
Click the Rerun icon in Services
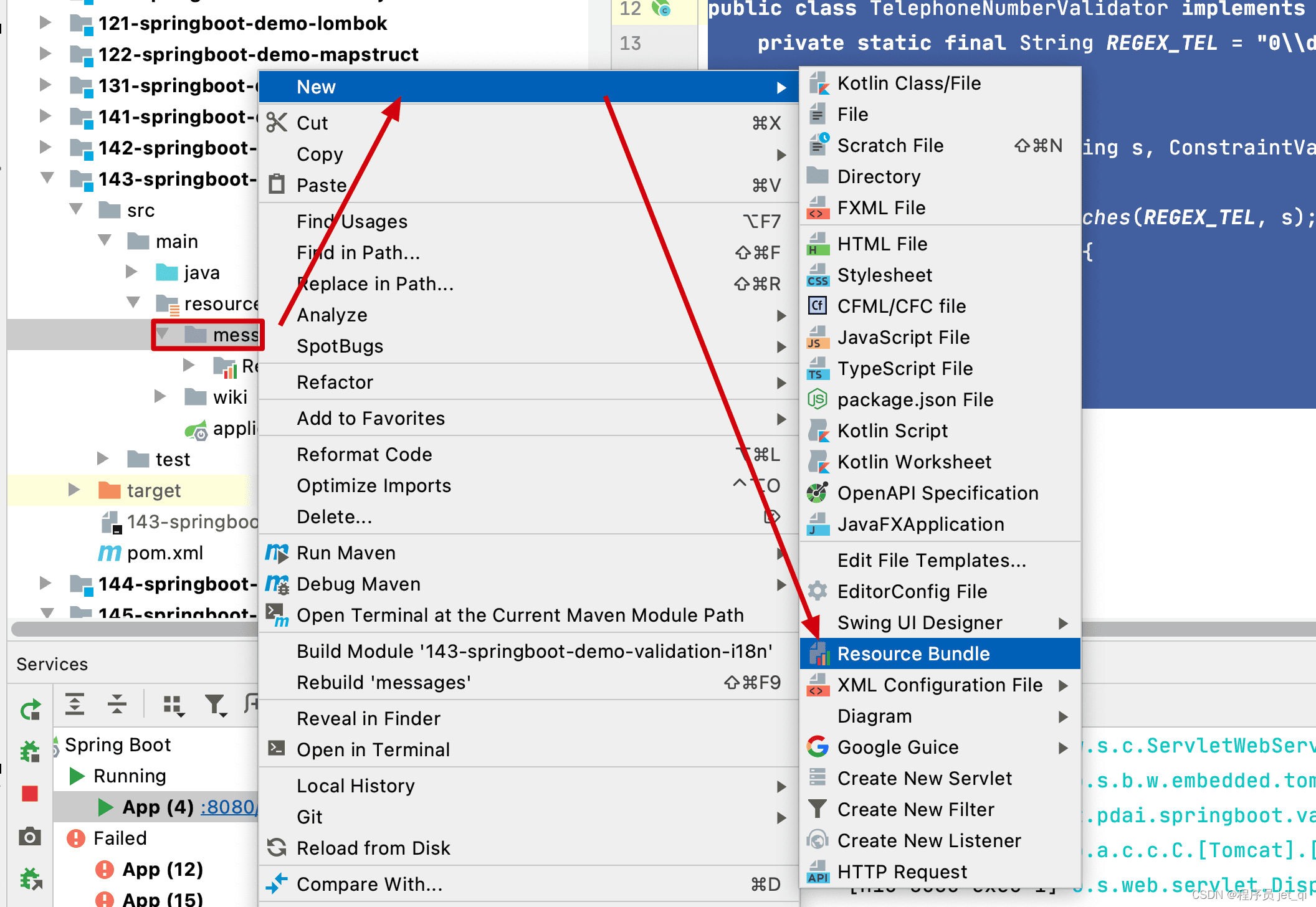(x=30, y=710)
